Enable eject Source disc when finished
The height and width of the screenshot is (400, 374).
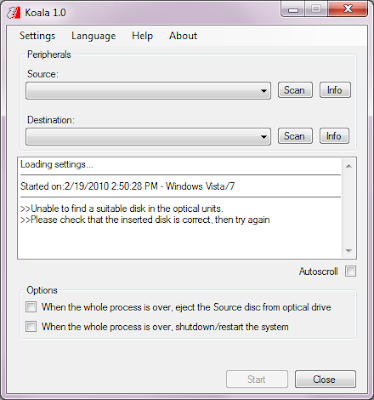[x=31, y=307]
